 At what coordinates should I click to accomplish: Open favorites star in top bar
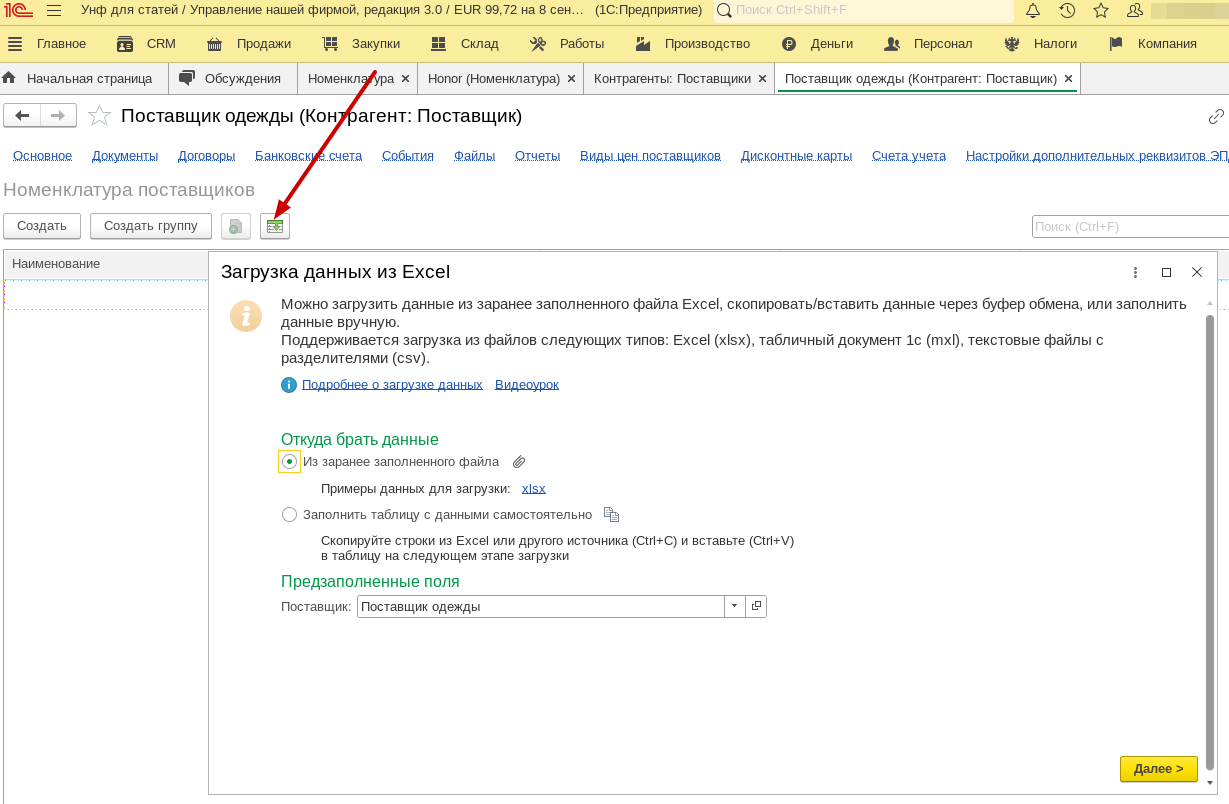tap(1101, 10)
